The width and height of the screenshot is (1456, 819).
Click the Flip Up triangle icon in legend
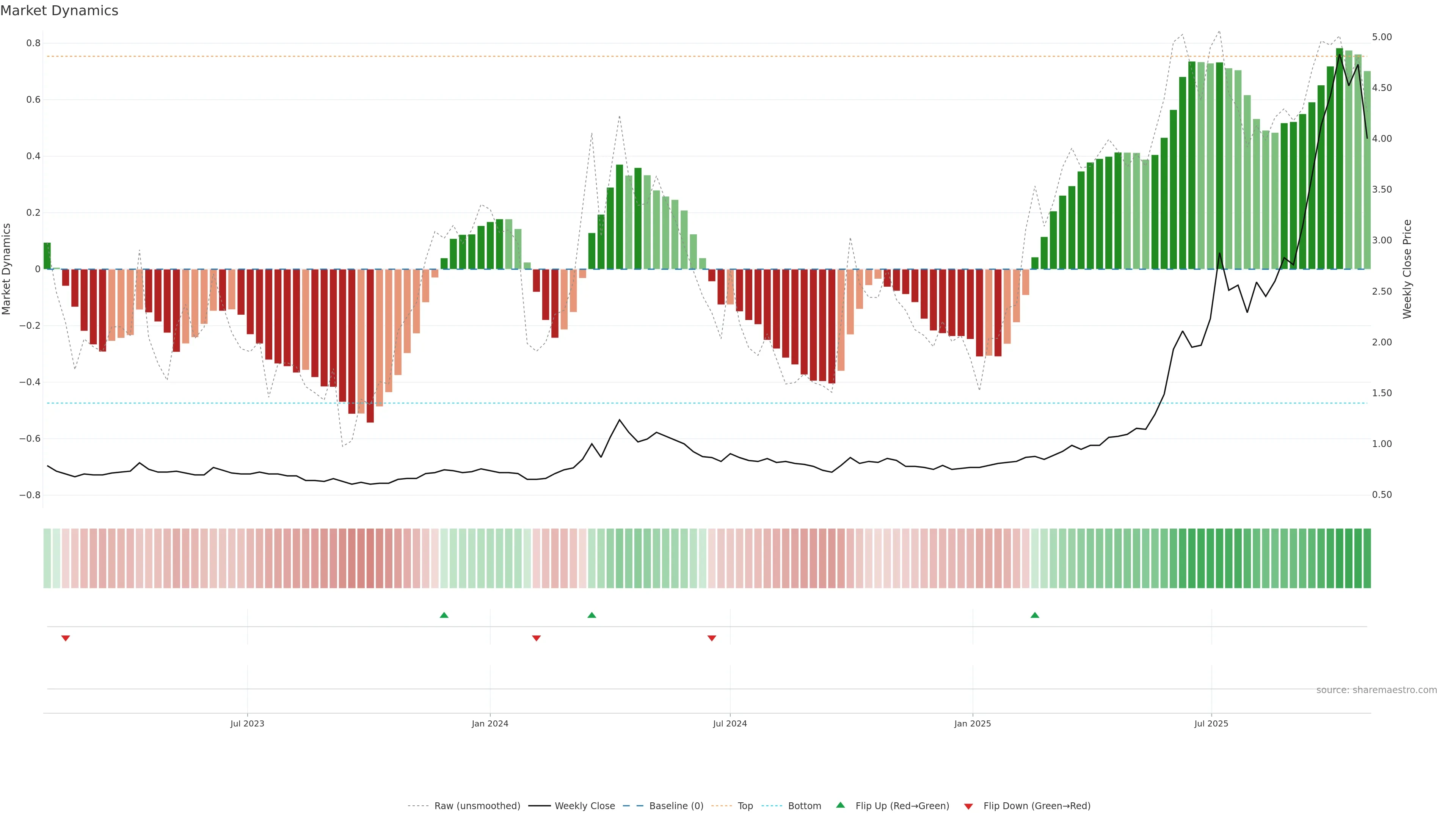[x=841, y=805]
